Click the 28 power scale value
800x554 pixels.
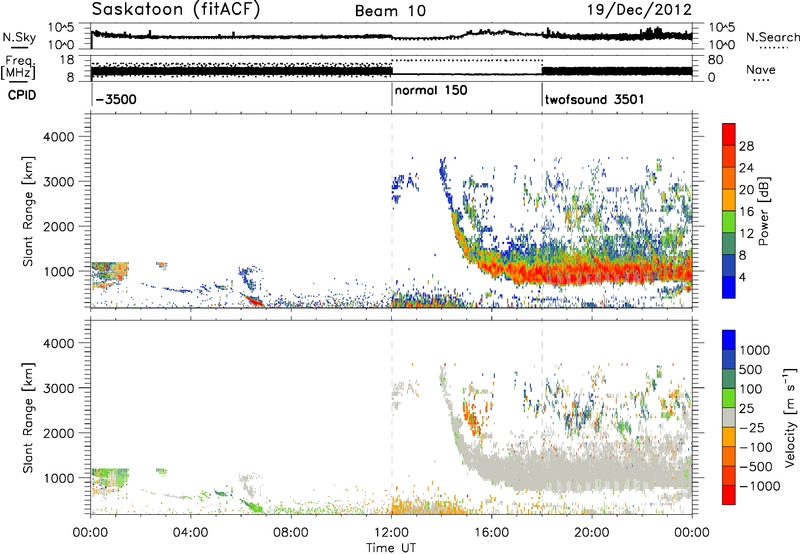click(x=746, y=146)
